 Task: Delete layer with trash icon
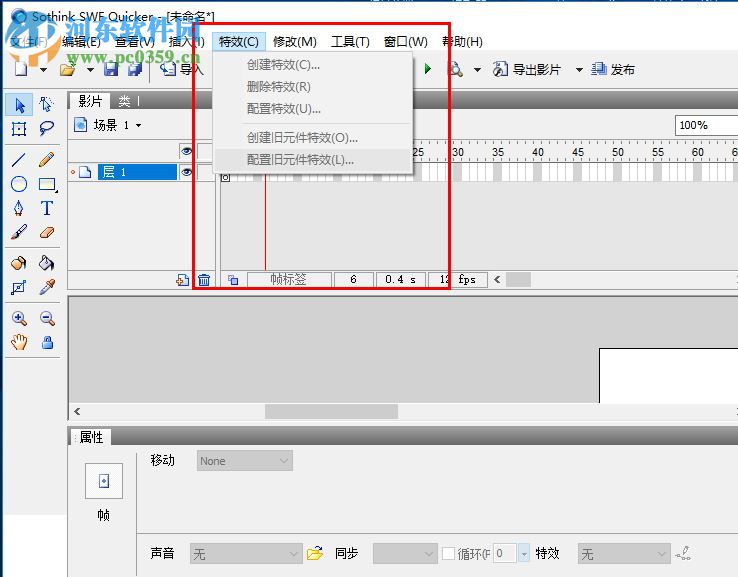coord(204,280)
